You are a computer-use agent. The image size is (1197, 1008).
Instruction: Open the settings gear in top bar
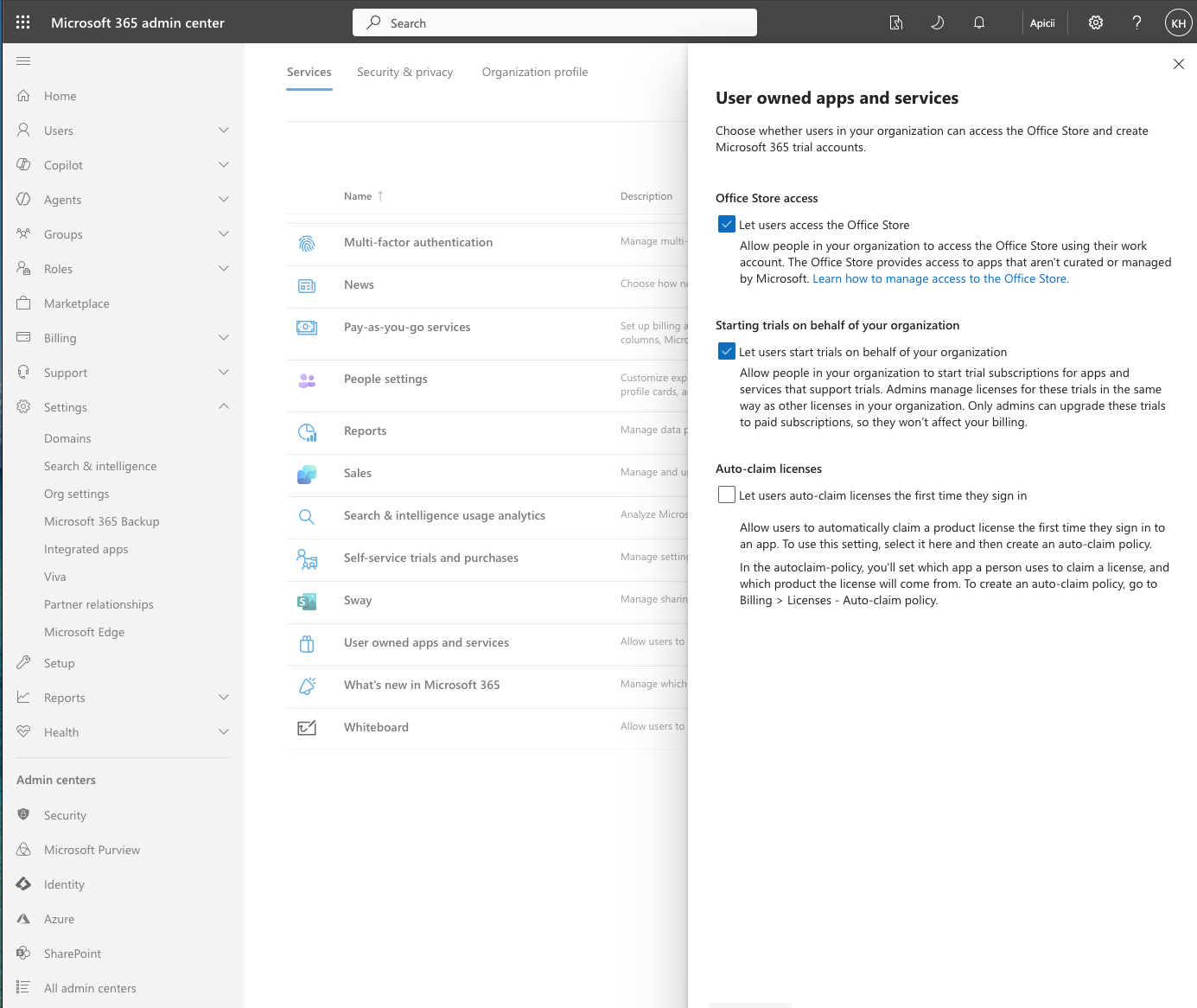click(x=1096, y=22)
